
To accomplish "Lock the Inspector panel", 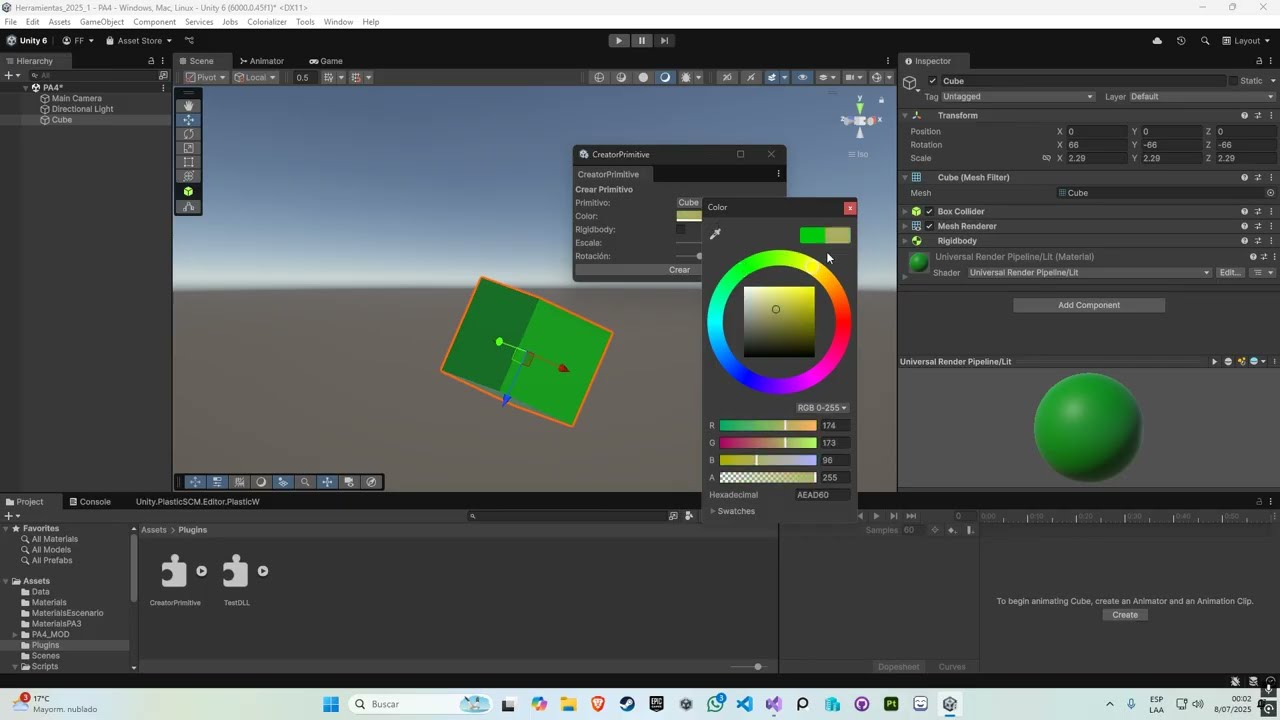I will click(1259, 61).
